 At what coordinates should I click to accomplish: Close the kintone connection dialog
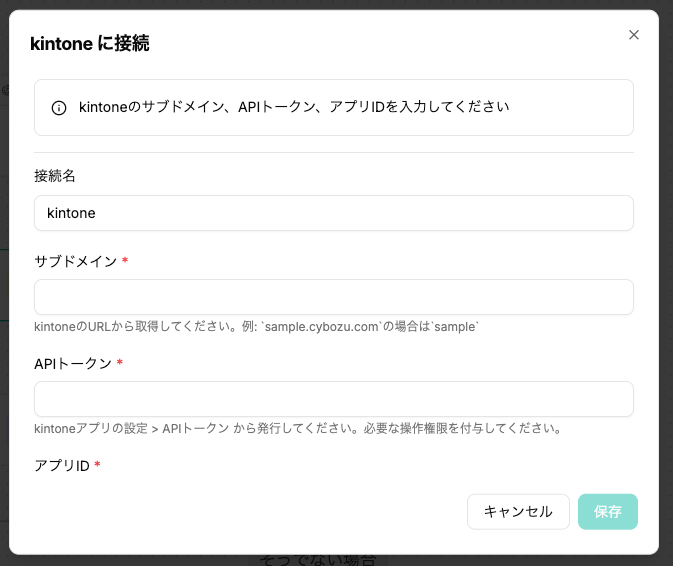tap(633, 35)
